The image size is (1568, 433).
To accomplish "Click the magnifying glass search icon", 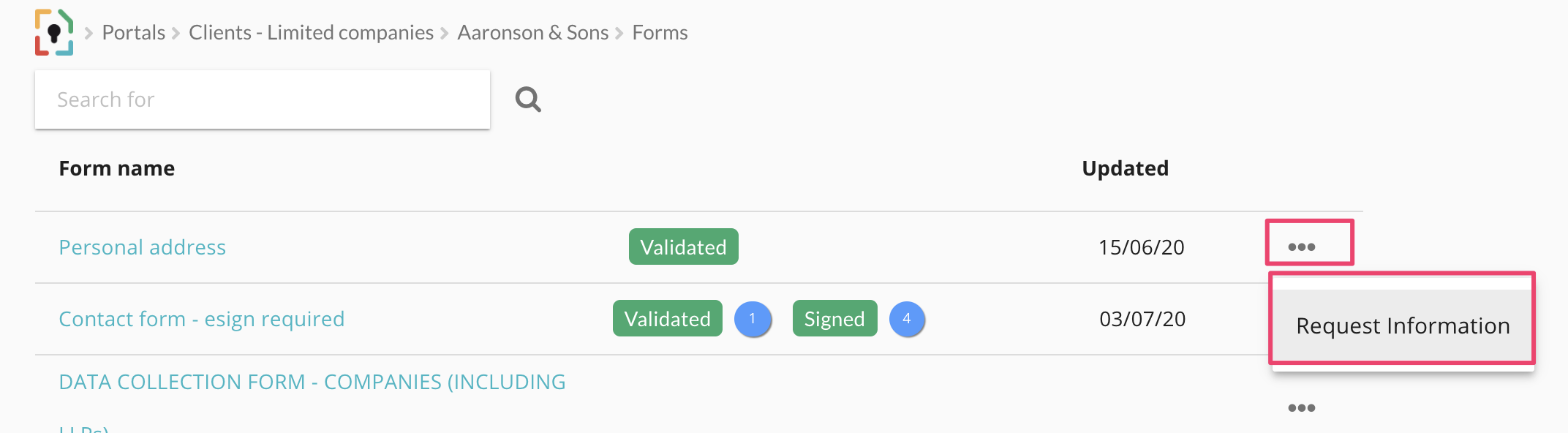I will (x=528, y=99).
